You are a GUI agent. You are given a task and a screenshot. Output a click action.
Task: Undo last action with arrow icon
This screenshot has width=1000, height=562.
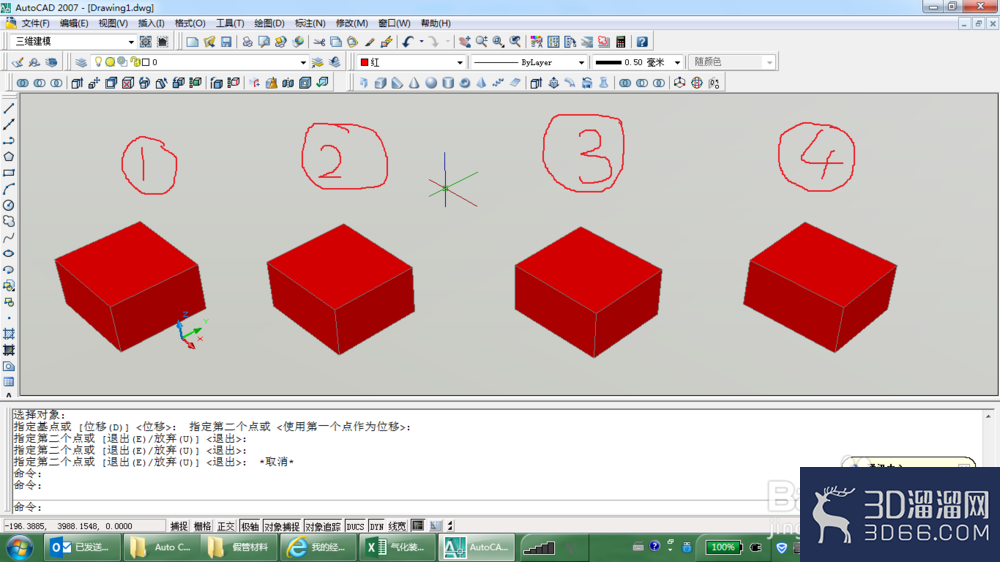(408, 42)
